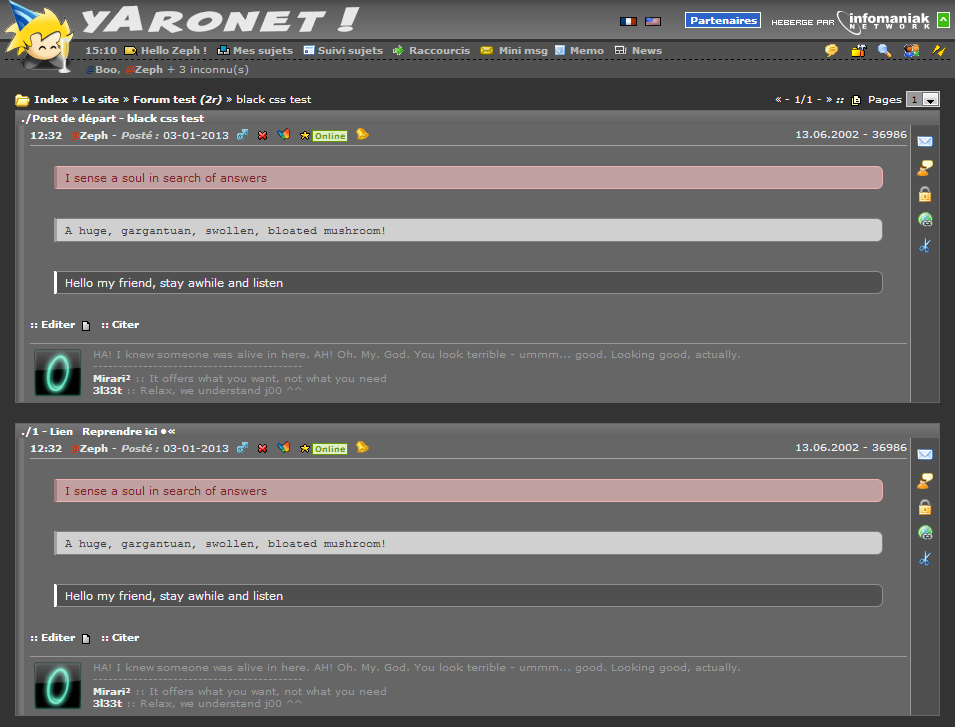Click the yellow bell icon in the first post header
955x727 pixels.
(x=362, y=135)
